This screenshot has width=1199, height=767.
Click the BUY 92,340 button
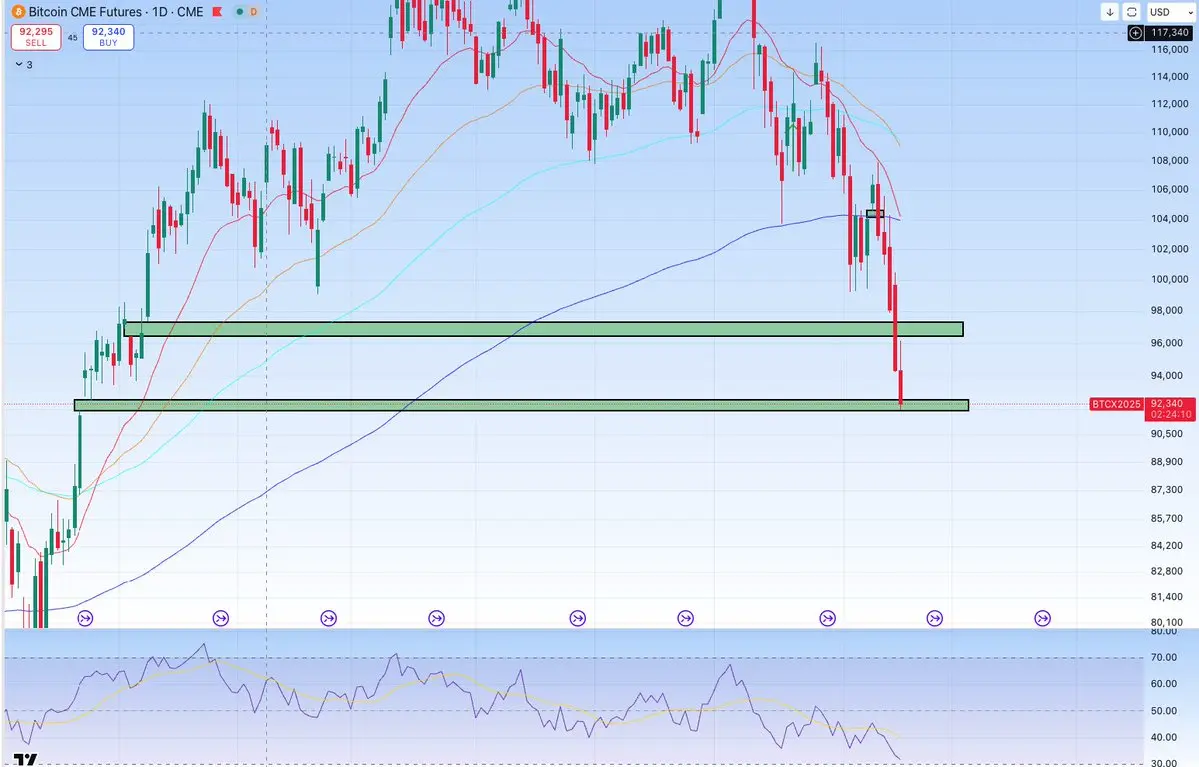click(109, 37)
